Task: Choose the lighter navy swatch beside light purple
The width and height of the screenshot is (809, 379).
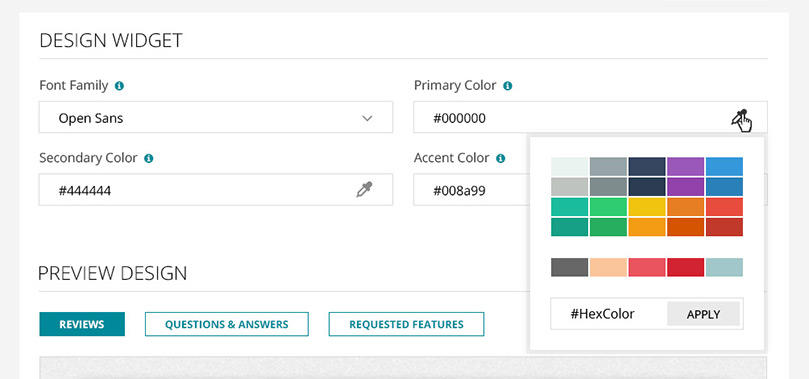Action: click(x=647, y=167)
